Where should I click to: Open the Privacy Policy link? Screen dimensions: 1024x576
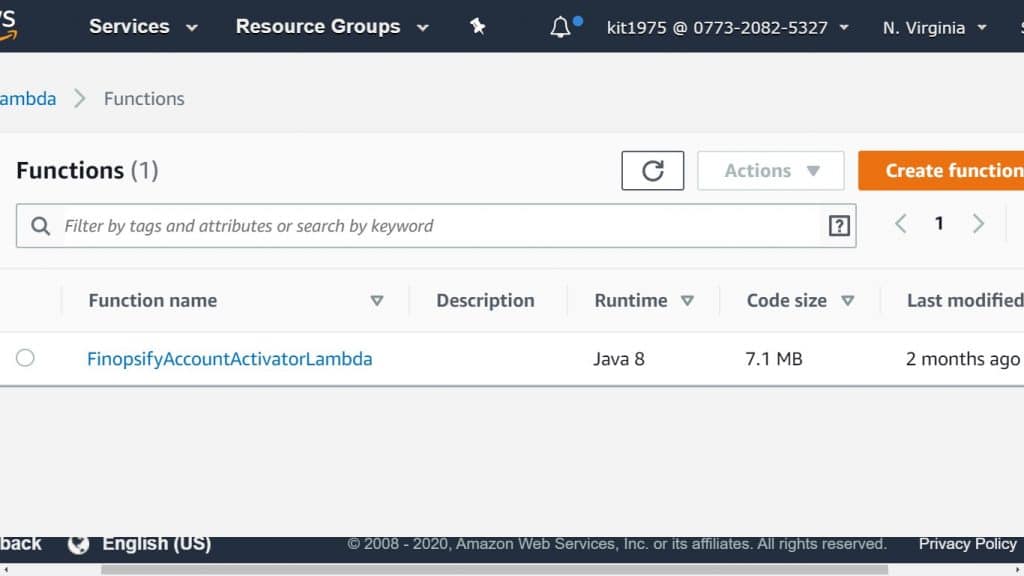[x=967, y=543]
